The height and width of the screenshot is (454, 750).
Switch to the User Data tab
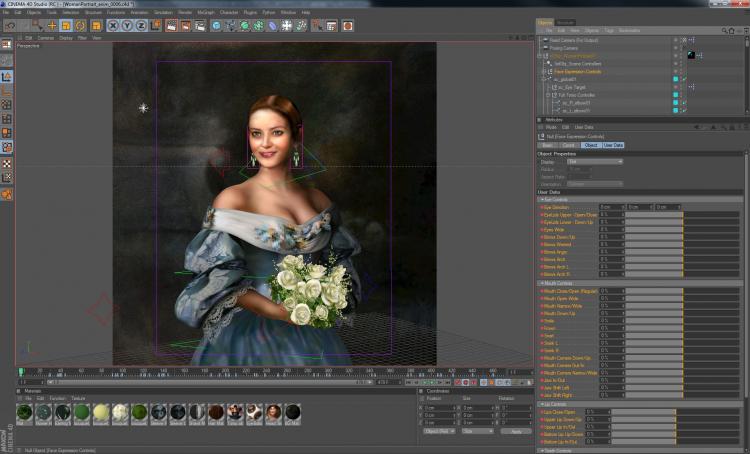(612, 145)
